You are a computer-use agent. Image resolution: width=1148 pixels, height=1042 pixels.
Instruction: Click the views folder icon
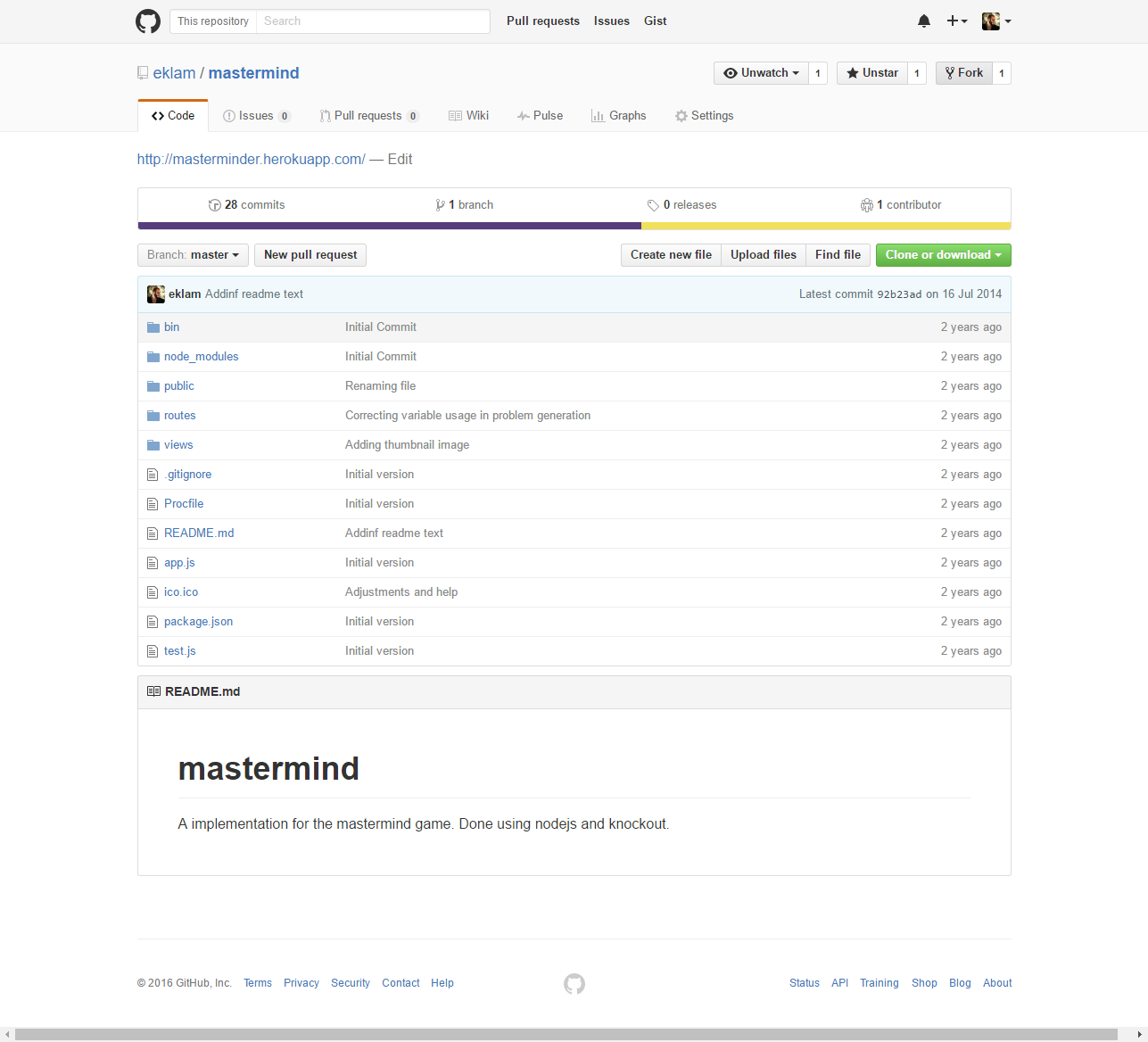[x=153, y=445]
